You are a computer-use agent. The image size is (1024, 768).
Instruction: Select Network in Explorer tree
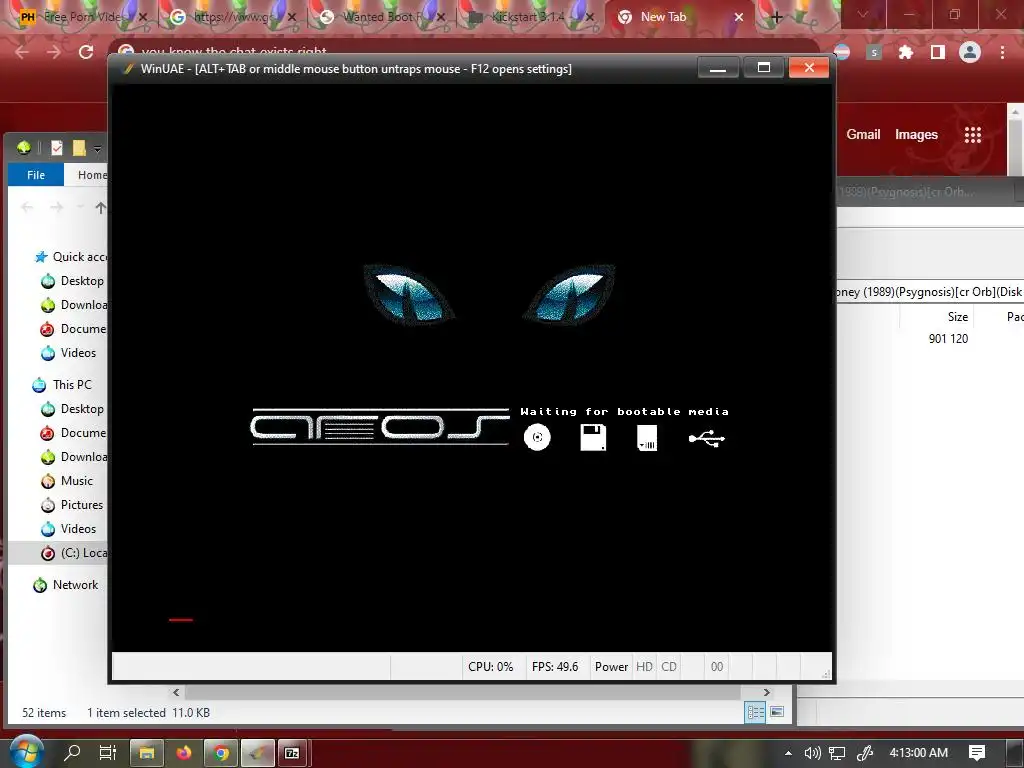(x=65, y=585)
